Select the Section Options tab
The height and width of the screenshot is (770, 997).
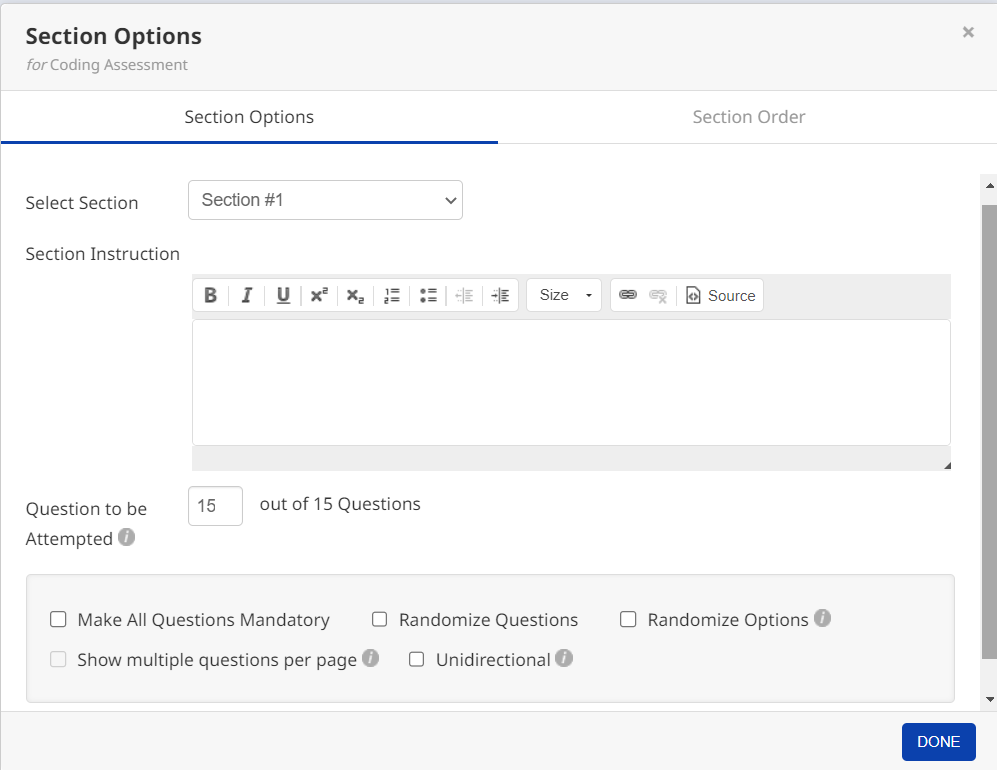point(249,117)
